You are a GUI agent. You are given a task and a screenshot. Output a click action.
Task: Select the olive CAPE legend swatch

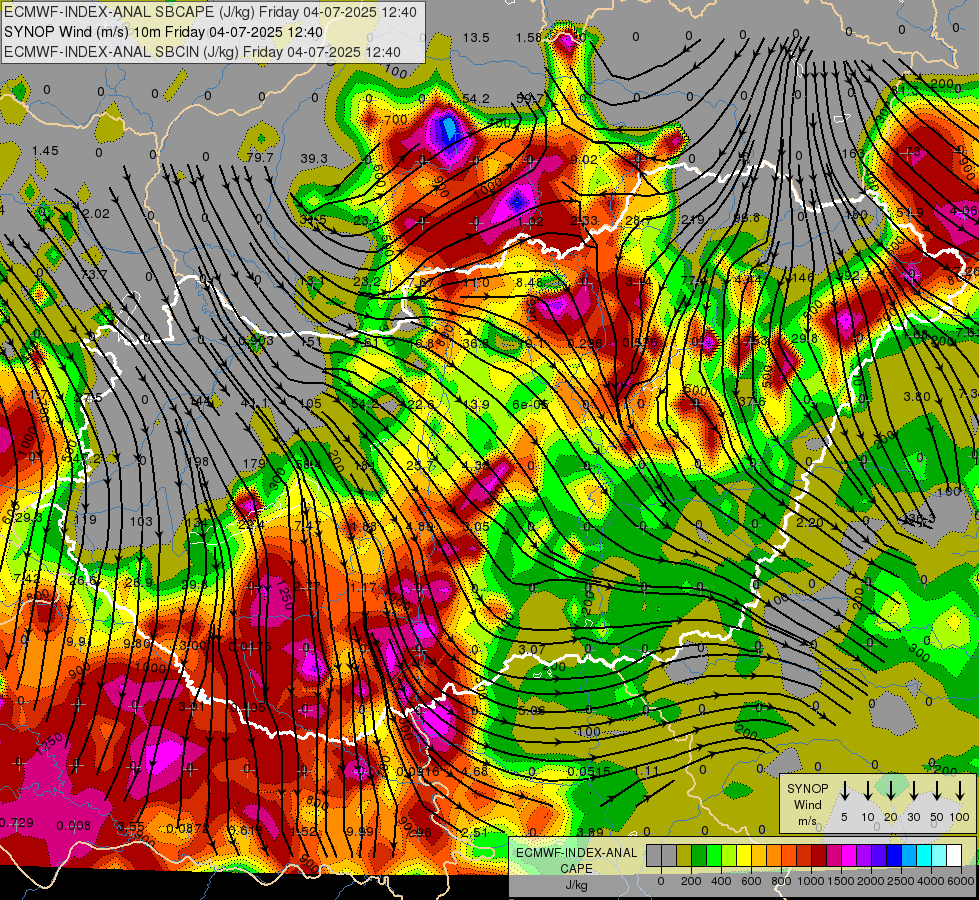point(684,855)
